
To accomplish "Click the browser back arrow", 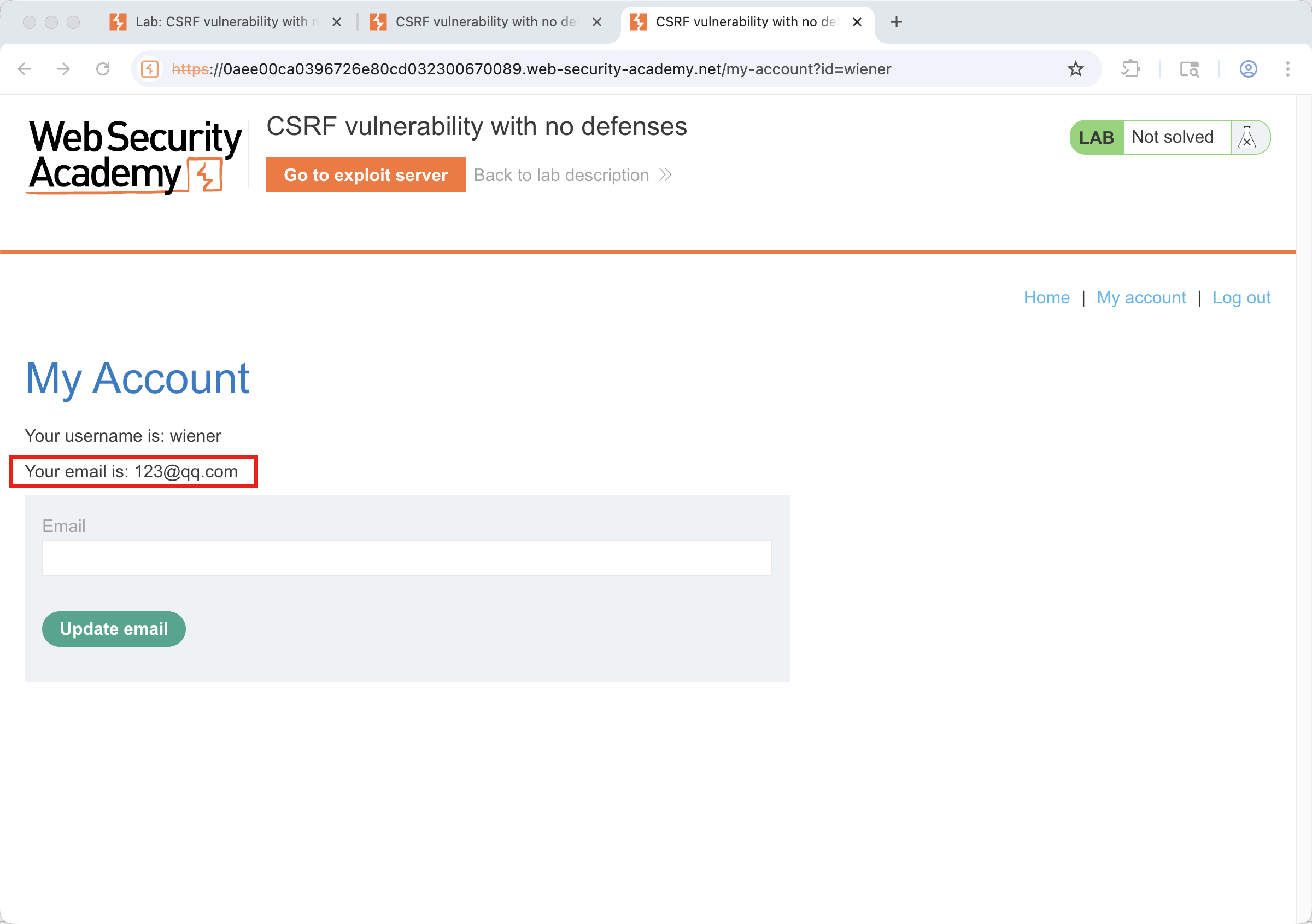I will [24, 69].
